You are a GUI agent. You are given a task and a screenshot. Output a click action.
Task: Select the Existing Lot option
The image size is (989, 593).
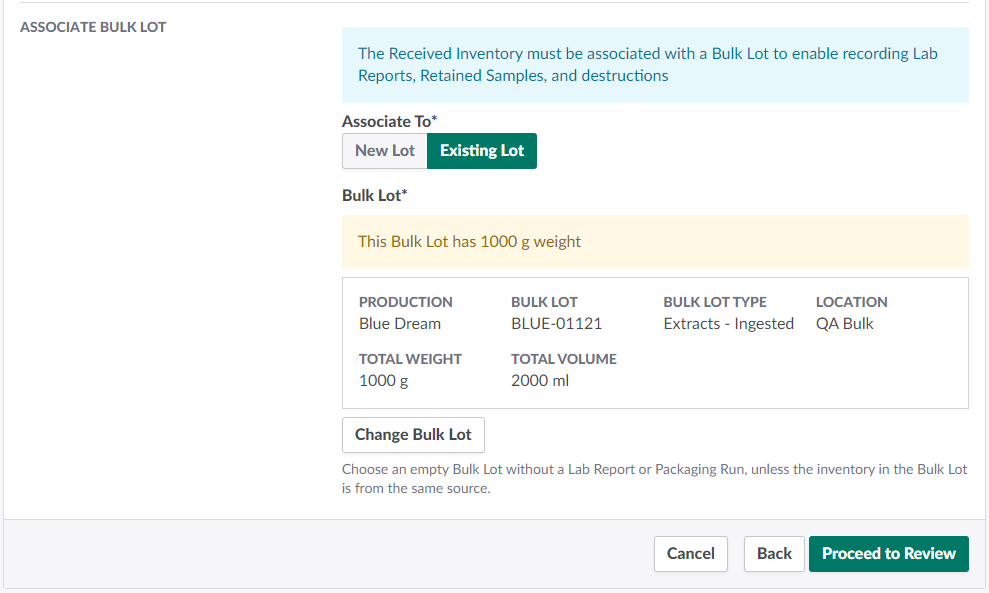point(481,151)
